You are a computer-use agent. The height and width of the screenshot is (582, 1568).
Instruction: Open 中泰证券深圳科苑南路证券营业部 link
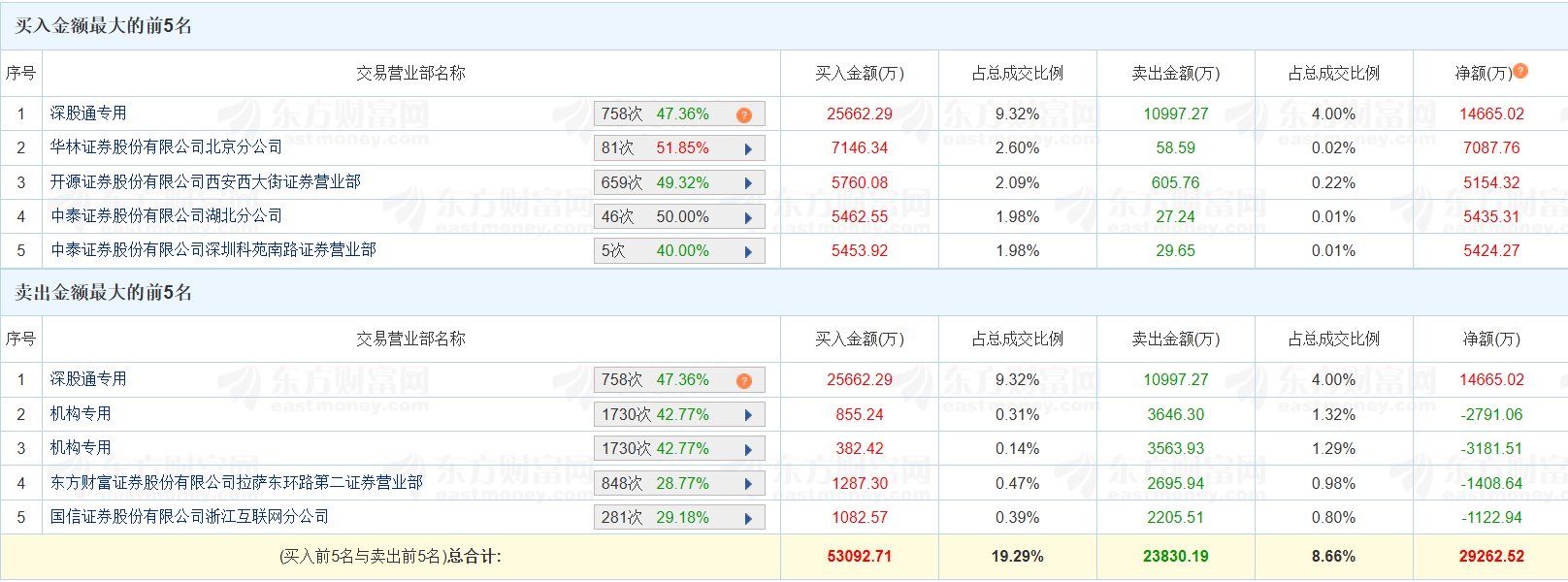(213, 250)
